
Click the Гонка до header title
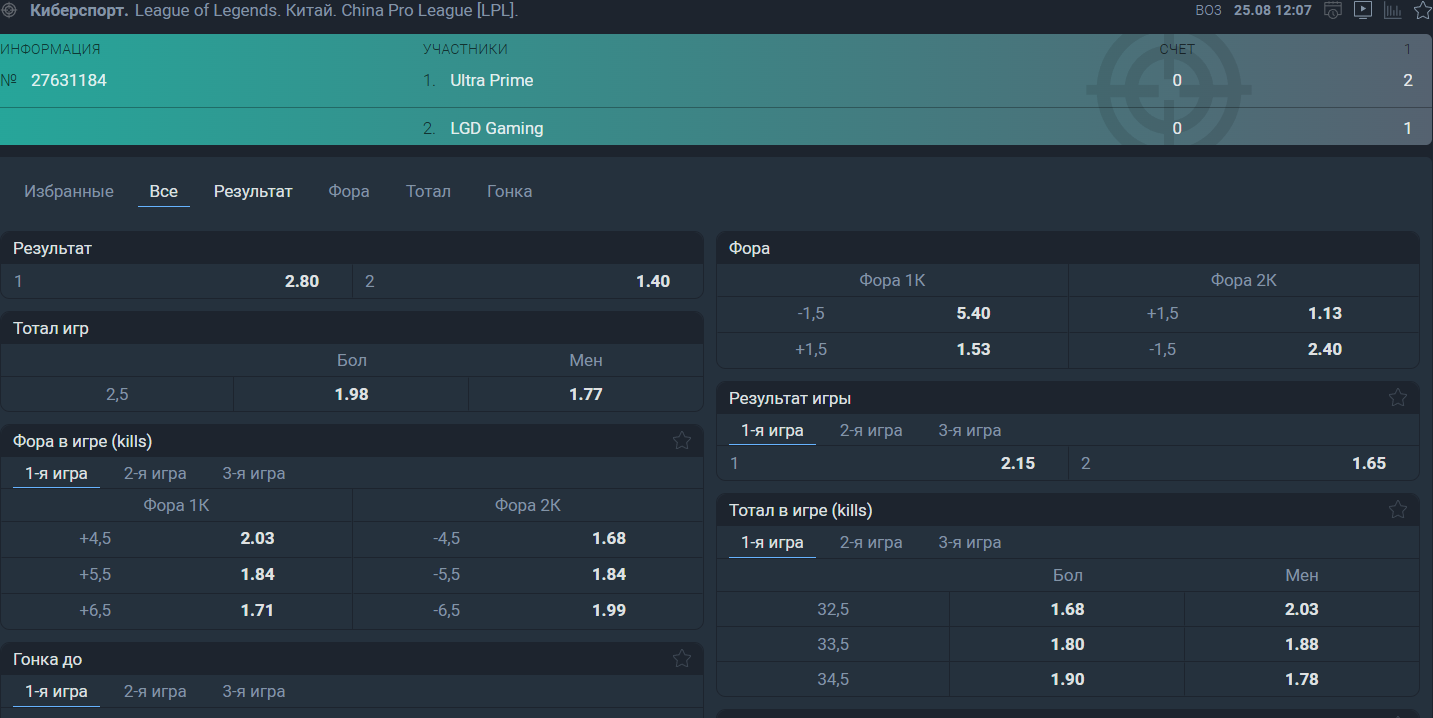pyautogui.click(x=48, y=659)
